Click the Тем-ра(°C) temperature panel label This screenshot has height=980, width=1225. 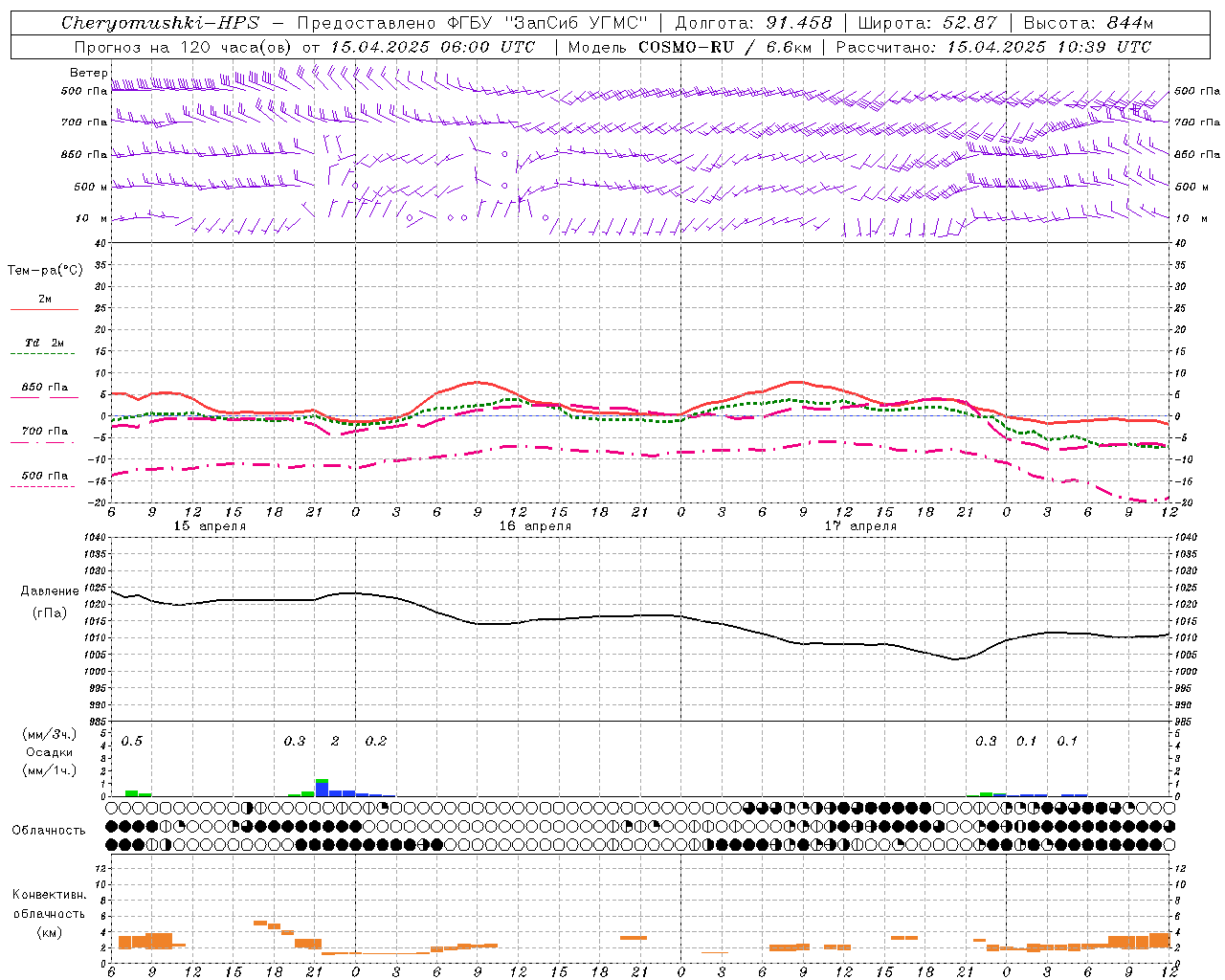45,271
